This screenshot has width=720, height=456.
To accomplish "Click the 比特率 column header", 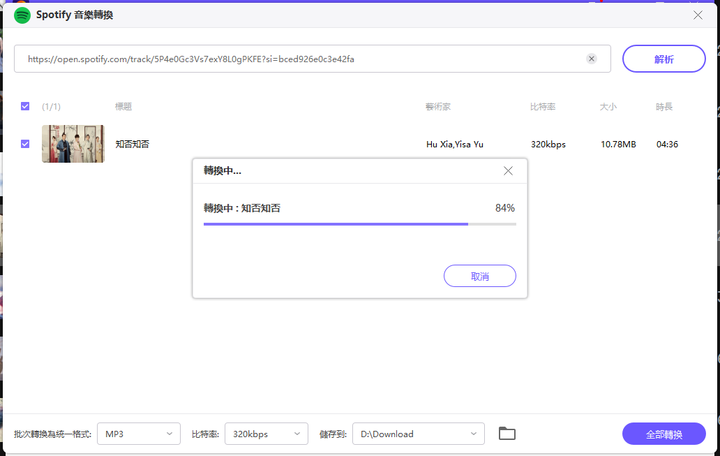I will [543, 107].
